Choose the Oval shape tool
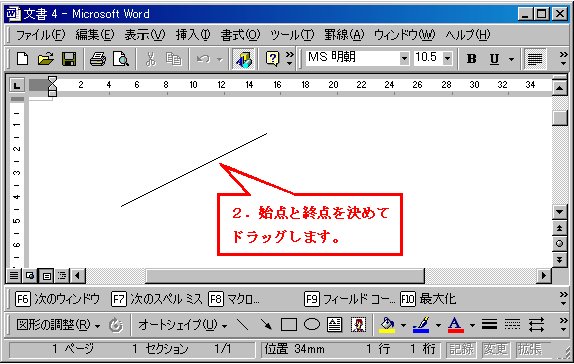 click(x=312, y=324)
